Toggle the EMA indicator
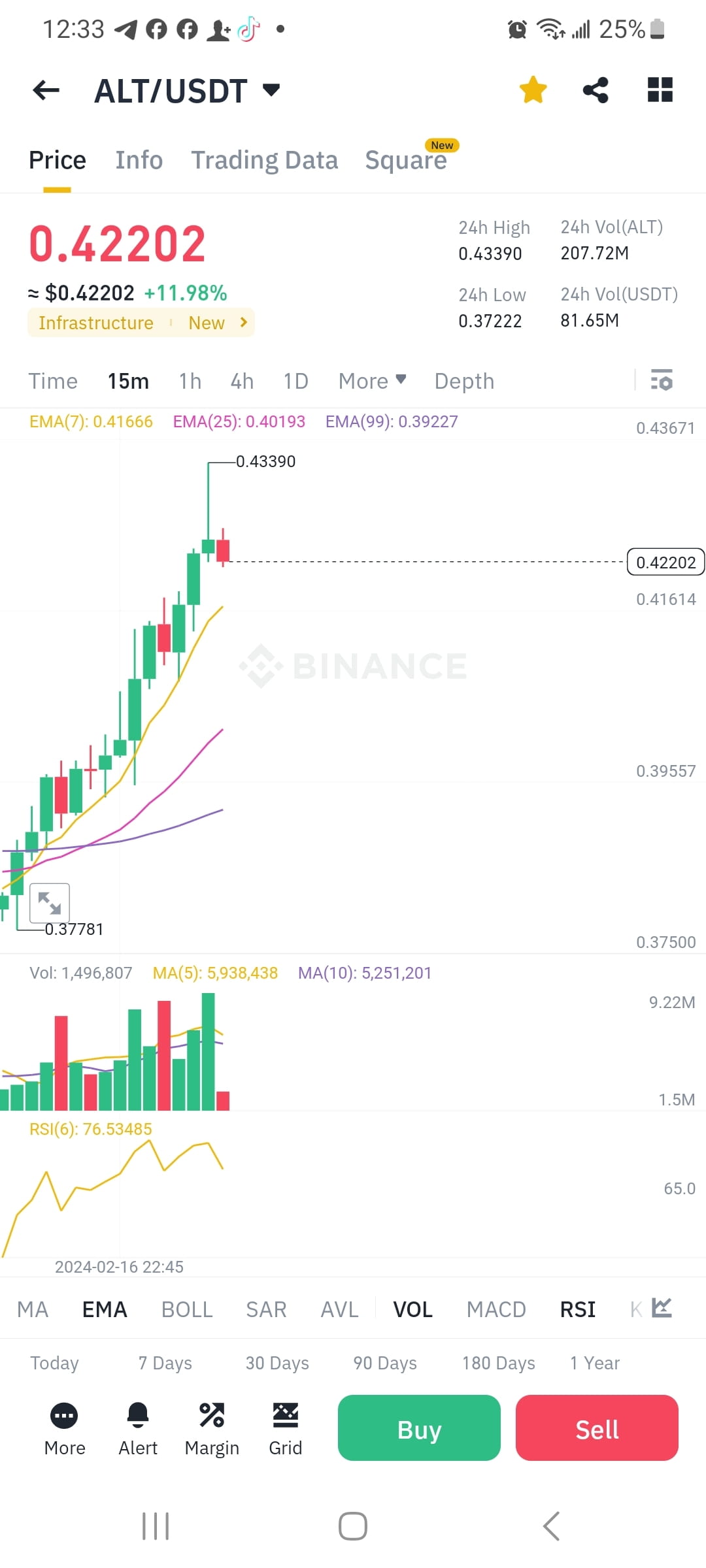 click(x=104, y=1309)
